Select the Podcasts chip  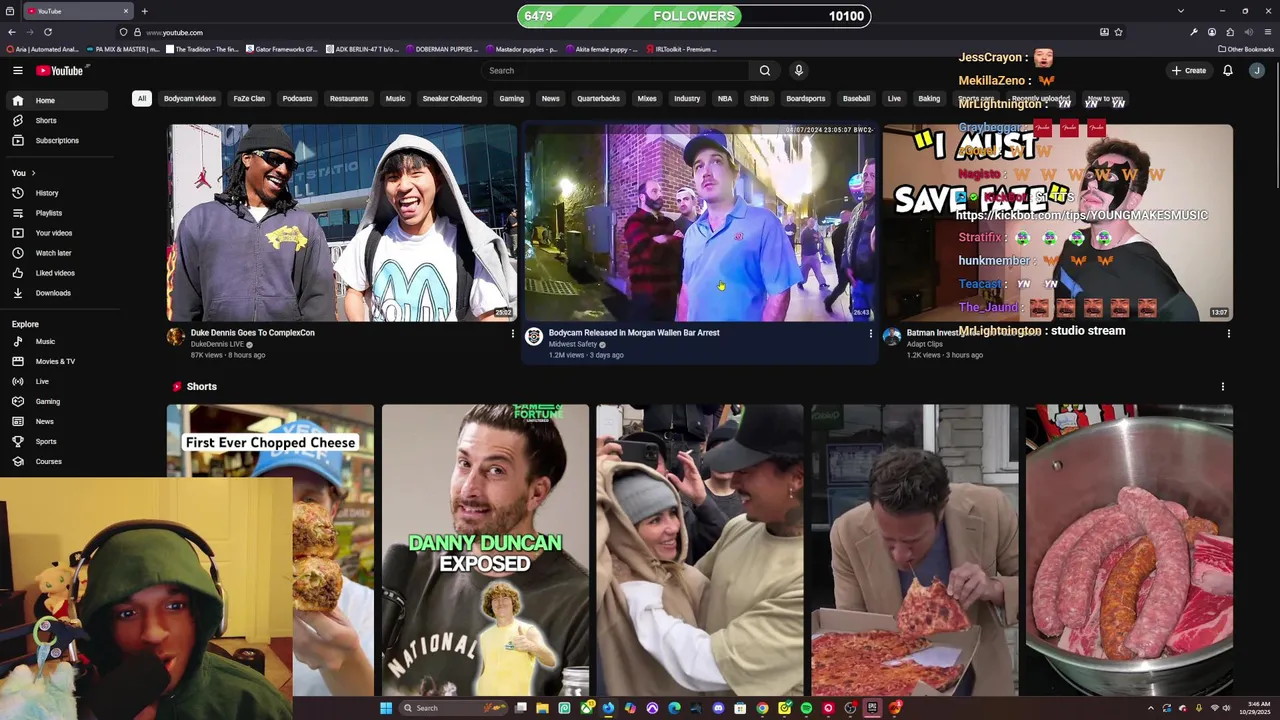coord(297,98)
